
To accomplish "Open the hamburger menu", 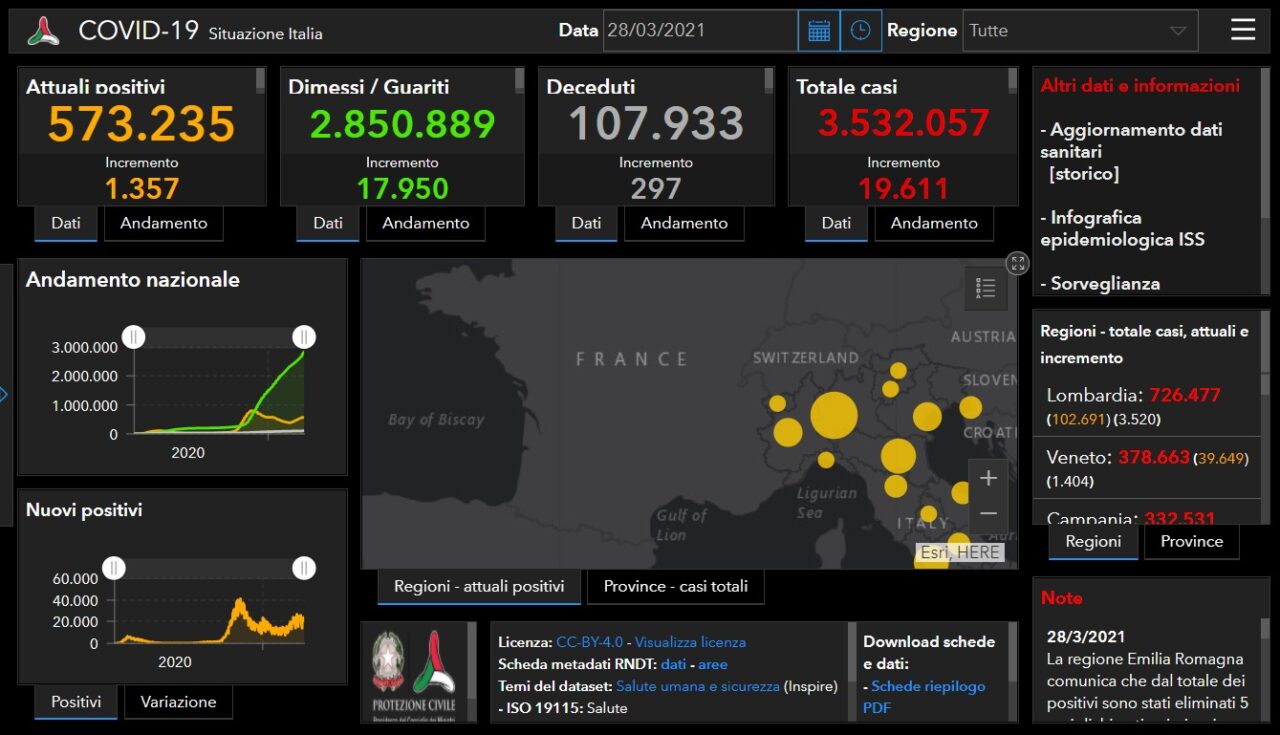I will (1243, 30).
